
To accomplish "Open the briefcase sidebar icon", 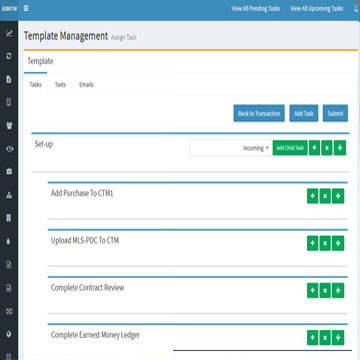I will pyautogui.click(x=9, y=172).
